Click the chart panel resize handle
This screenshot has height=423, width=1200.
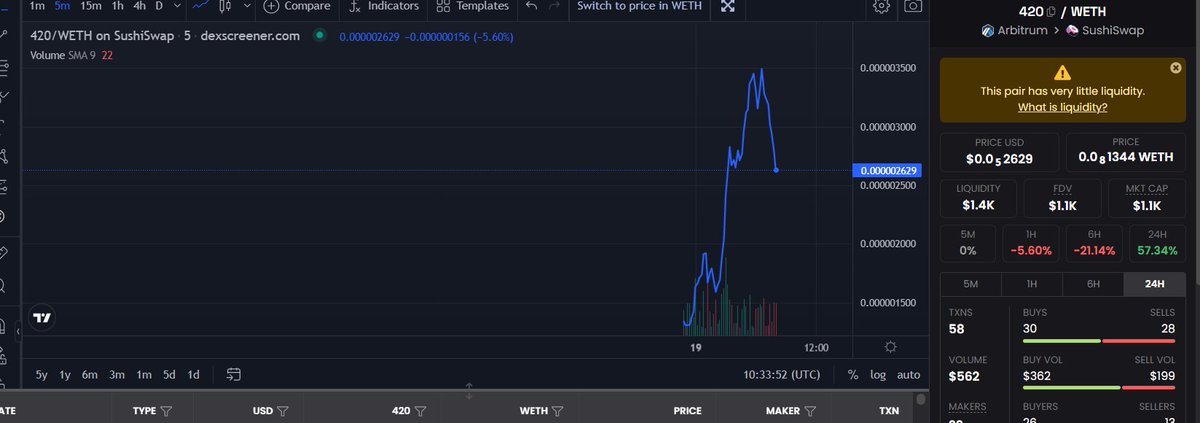click(x=469, y=391)
